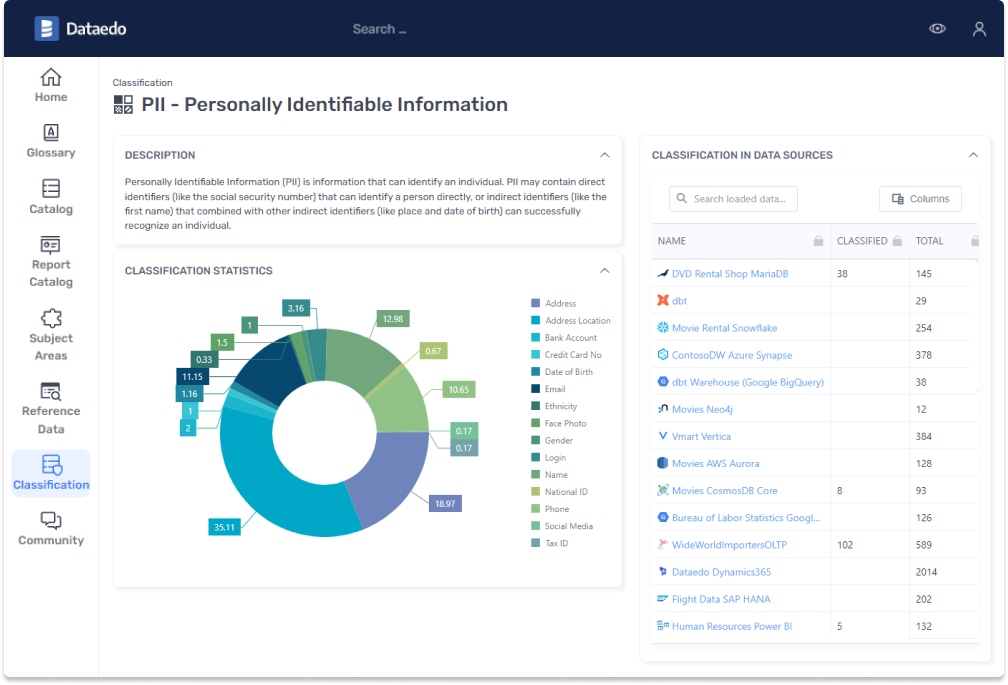
Task: Click the Address legend color swatch
Action: [536, 303]
